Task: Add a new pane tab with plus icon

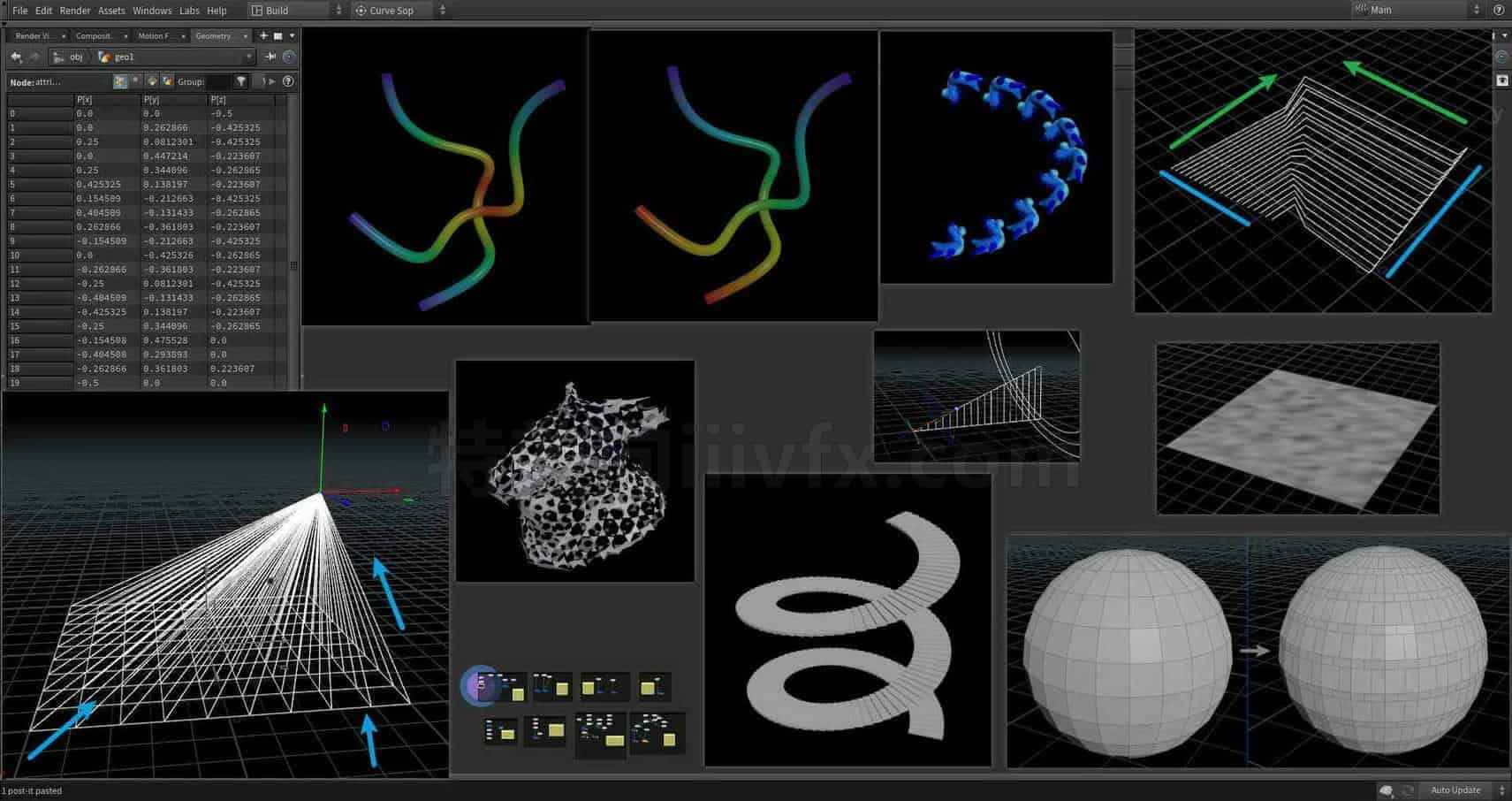Action: tap(263, 36)
